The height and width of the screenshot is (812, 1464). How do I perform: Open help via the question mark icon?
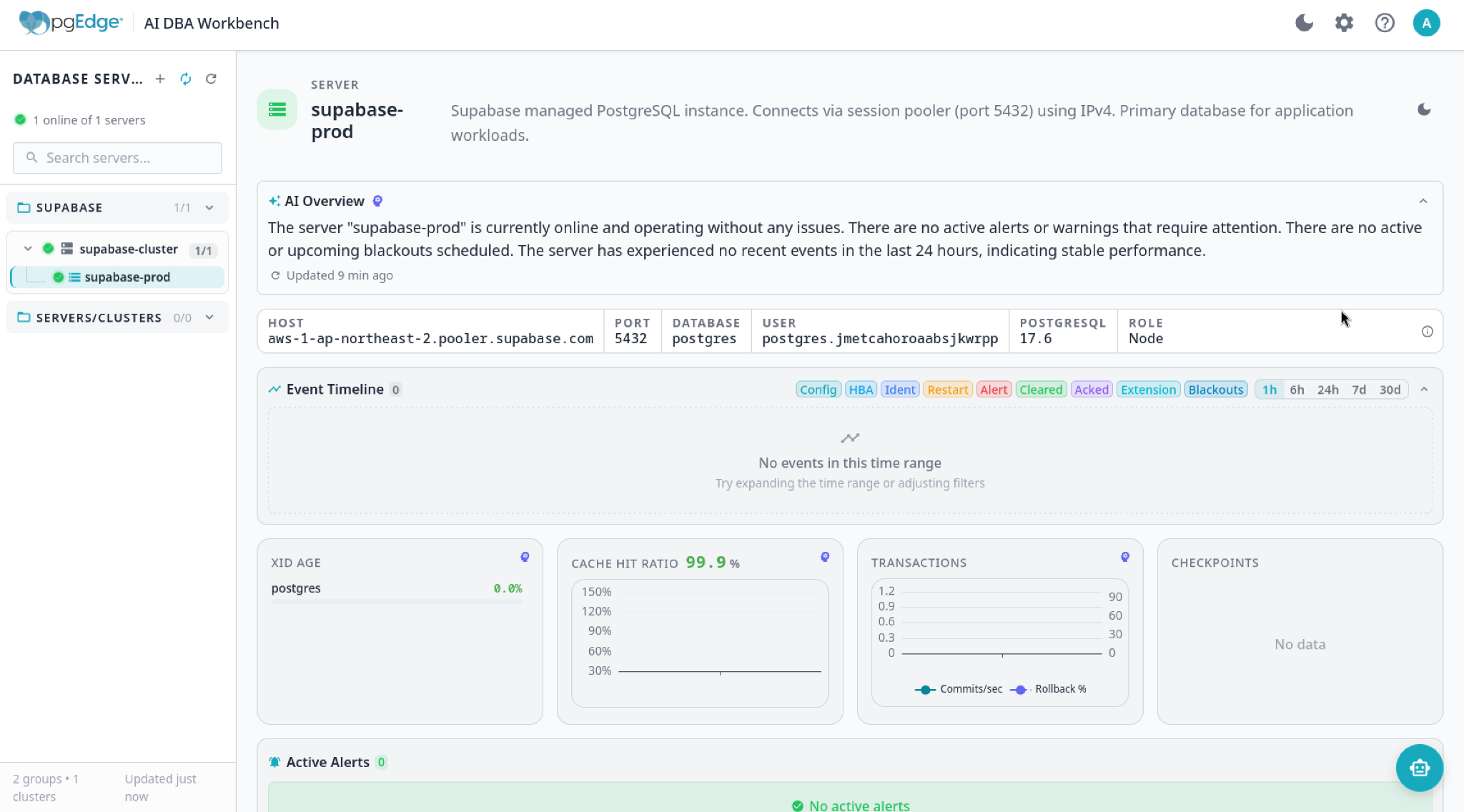(1385, 23)
